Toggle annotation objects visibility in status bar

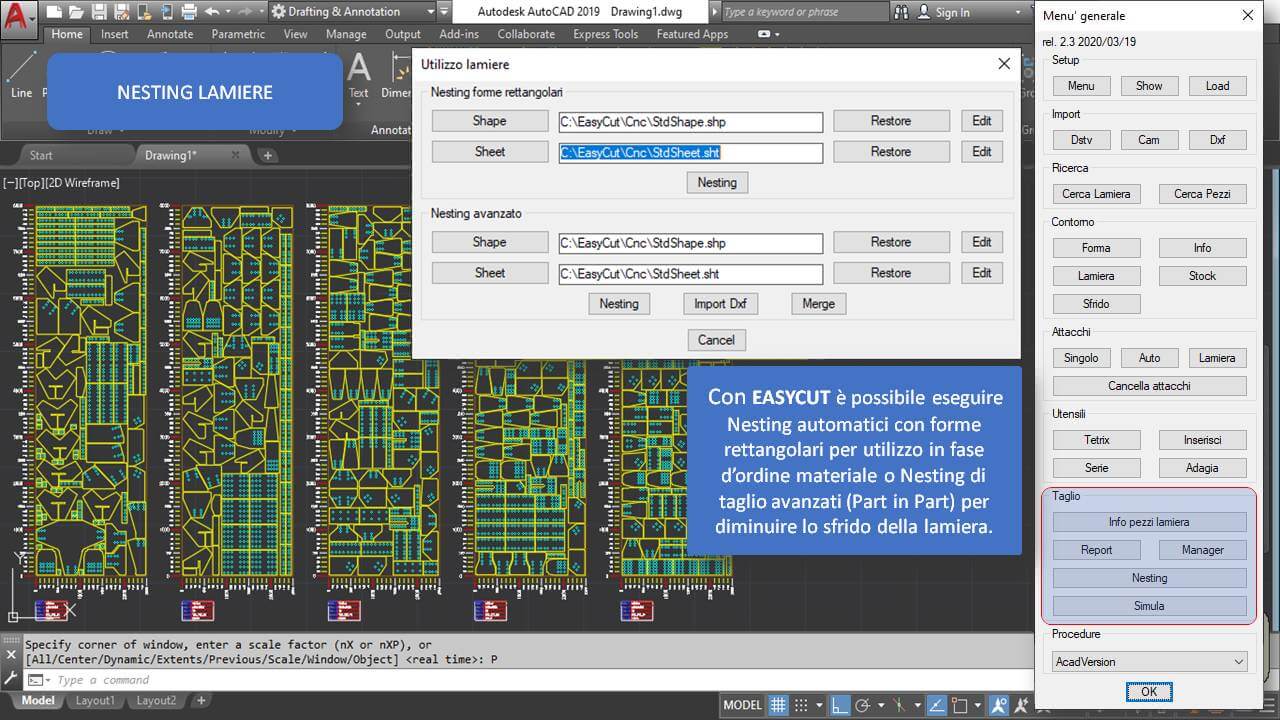[999, 705]
